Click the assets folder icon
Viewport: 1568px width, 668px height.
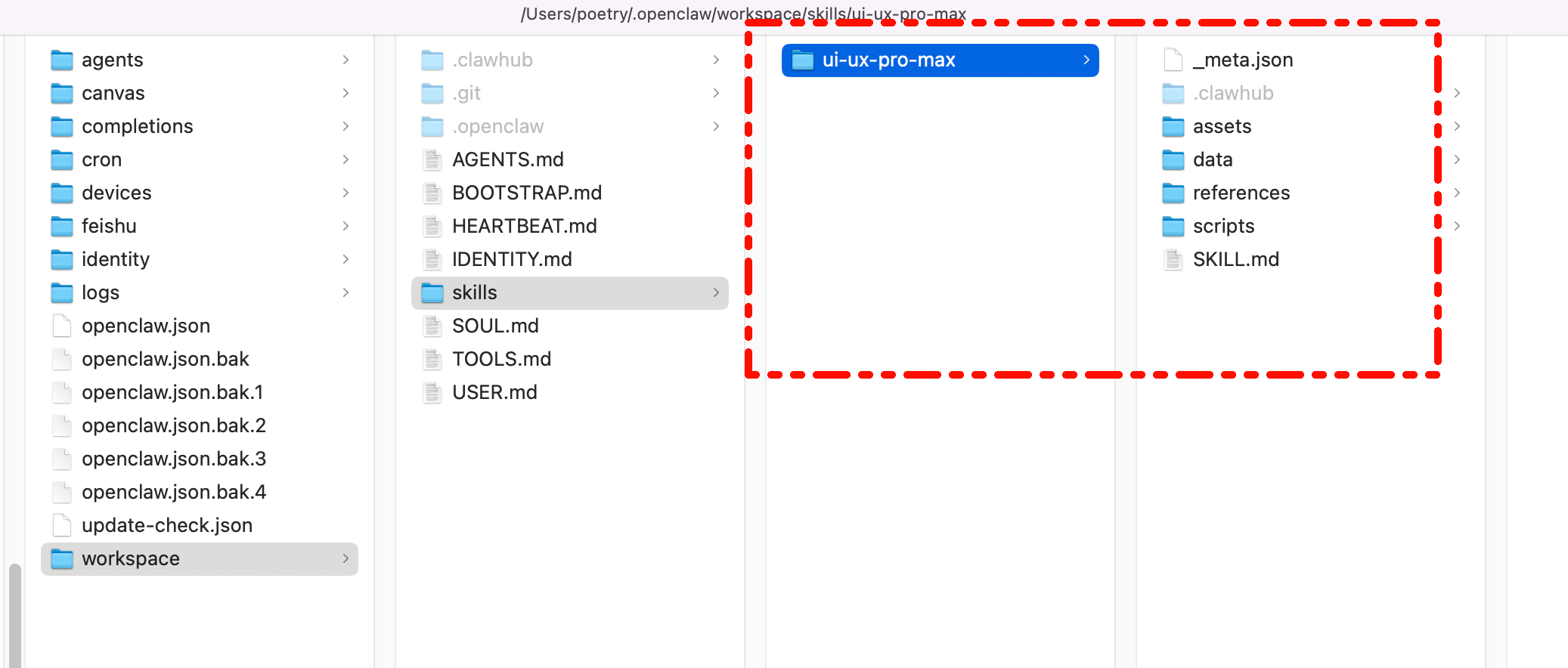[1173, 126]
